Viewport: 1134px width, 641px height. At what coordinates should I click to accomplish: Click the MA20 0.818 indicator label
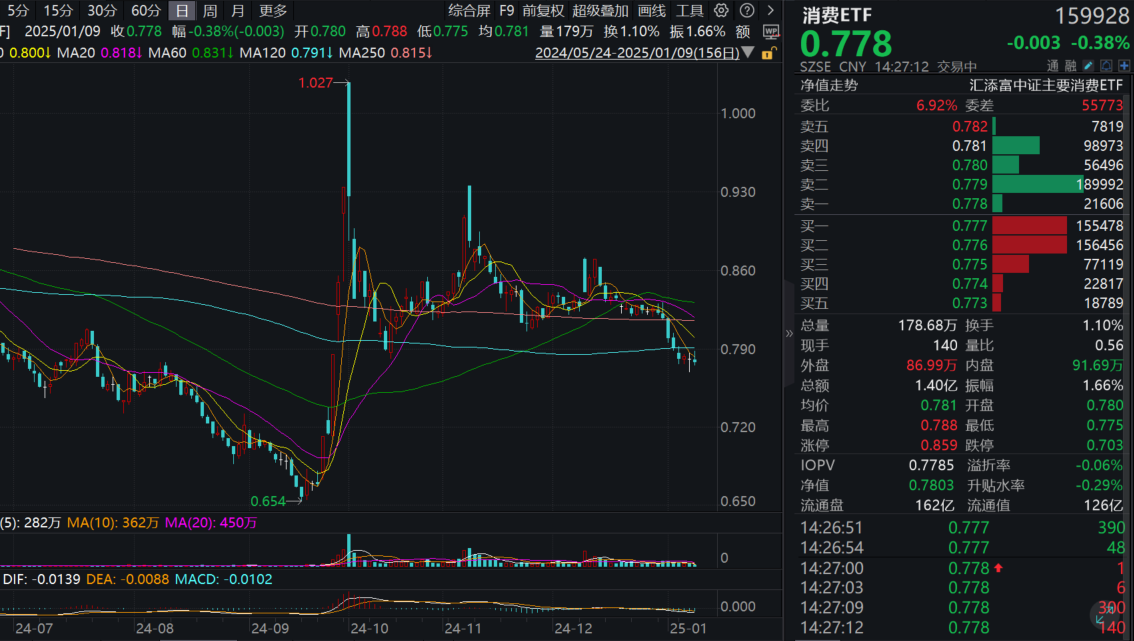pyautogui.click(x=98, y=53)
